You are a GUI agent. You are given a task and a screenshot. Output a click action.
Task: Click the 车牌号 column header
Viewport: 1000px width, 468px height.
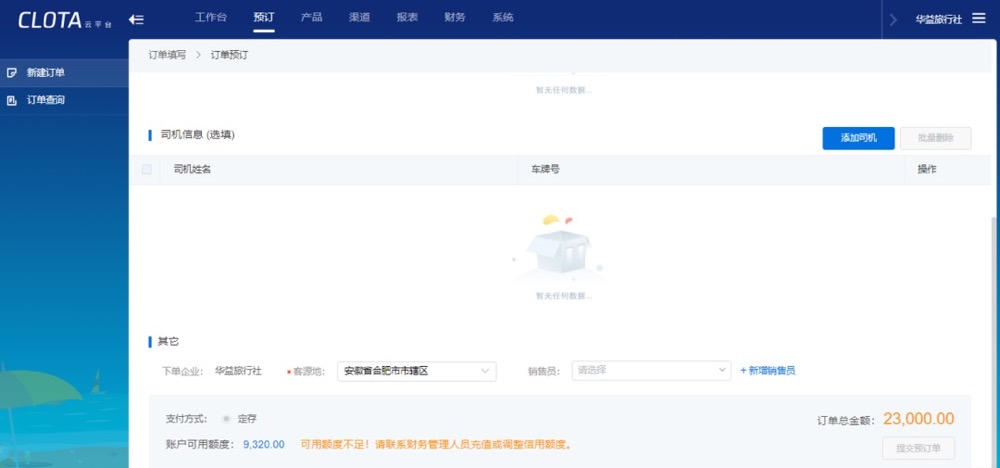click(x=546, y=170)
